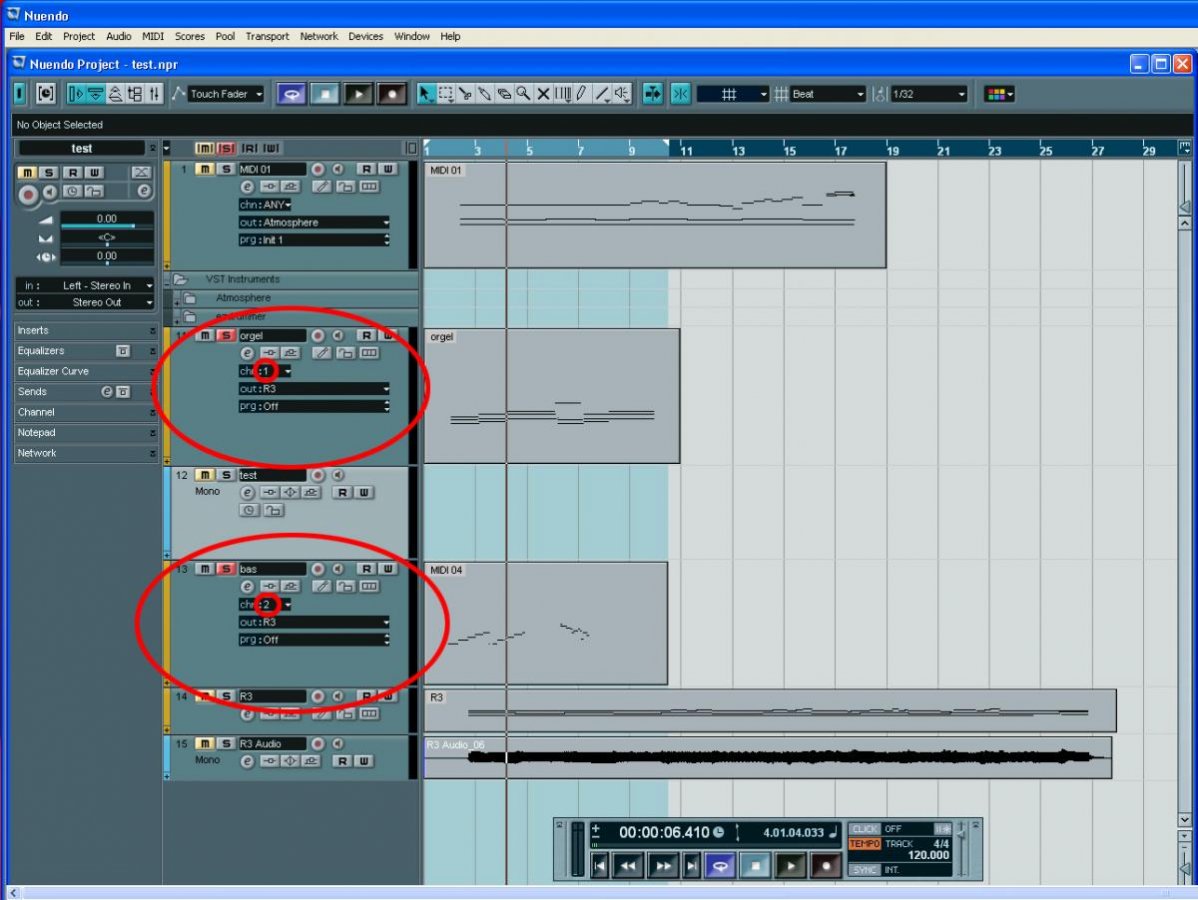1198x900 pixels.
Task: Open the Network inspector section
Action: click(86, 453)
